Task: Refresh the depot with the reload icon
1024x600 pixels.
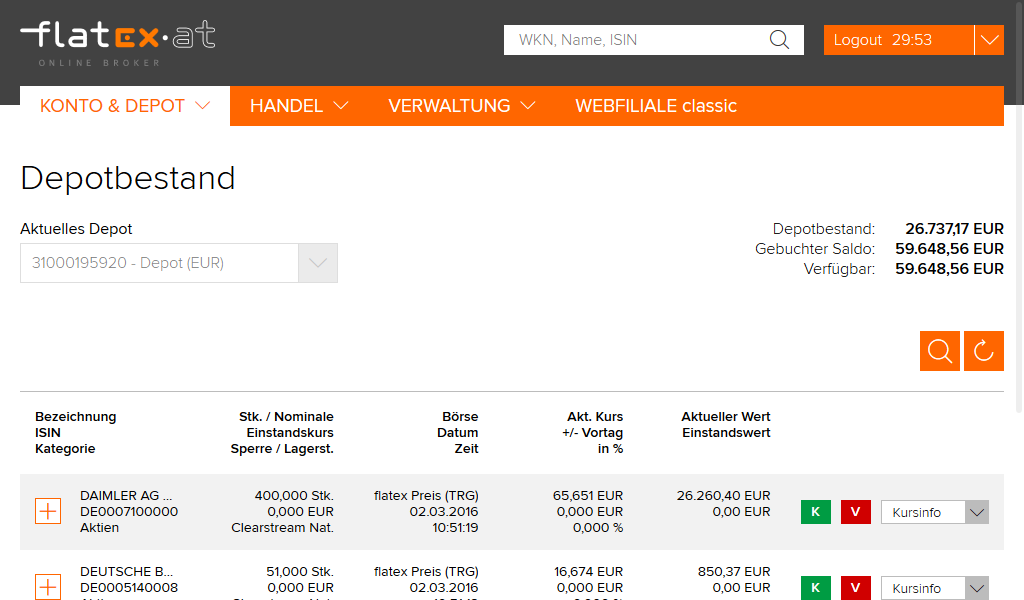Action: coord(984,351)
